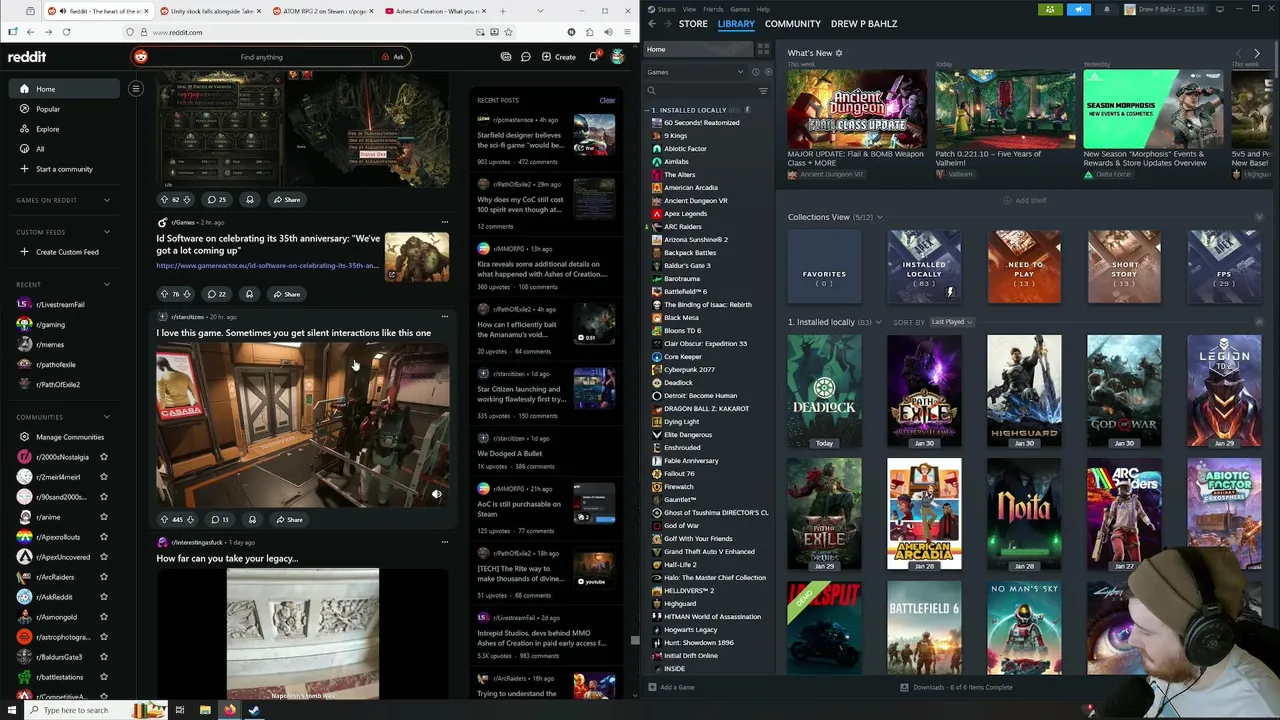This screenshot has width=1280, height=720.
Task: Click Reddit Find anything search field
Action: tap(262, 57)
